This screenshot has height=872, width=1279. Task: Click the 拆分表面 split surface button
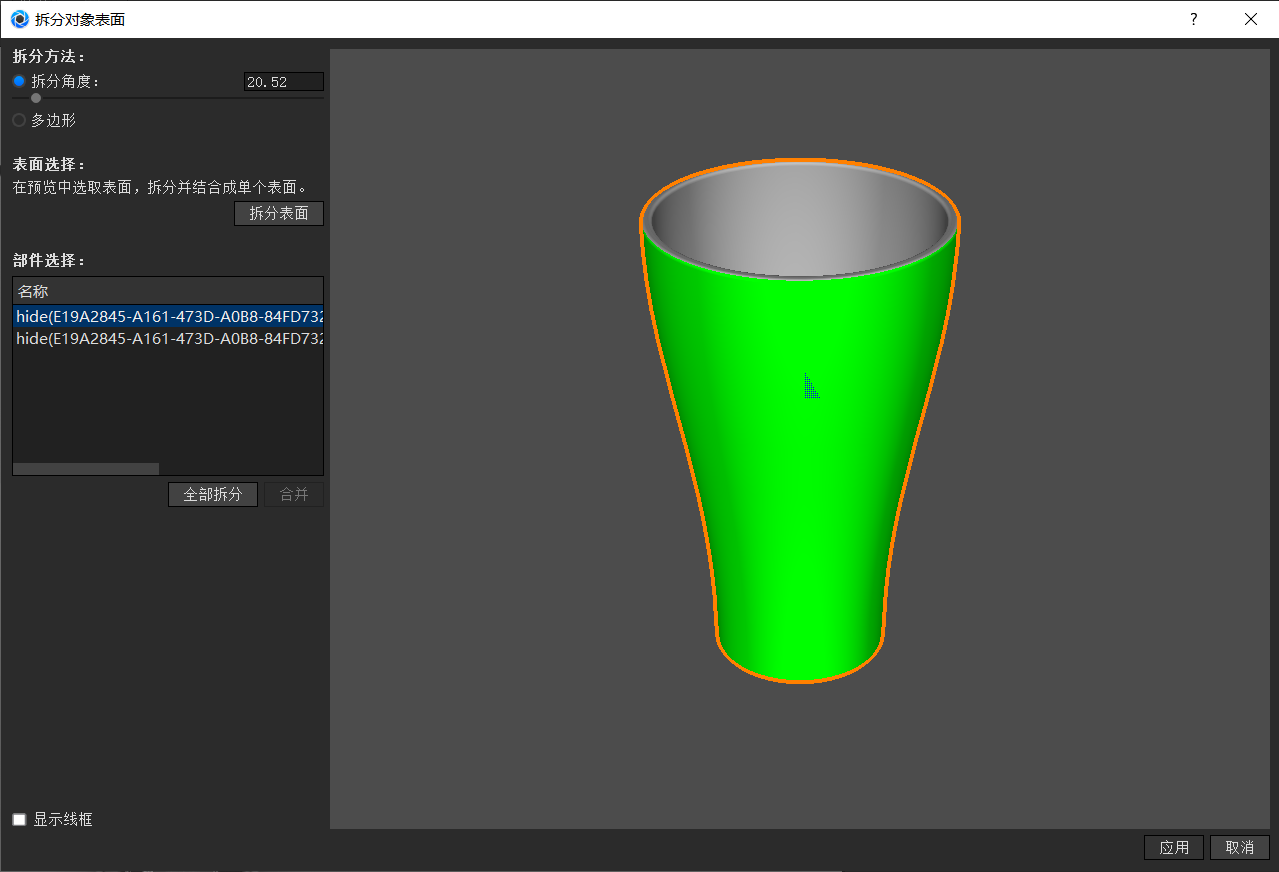click(x=278, y=213)
